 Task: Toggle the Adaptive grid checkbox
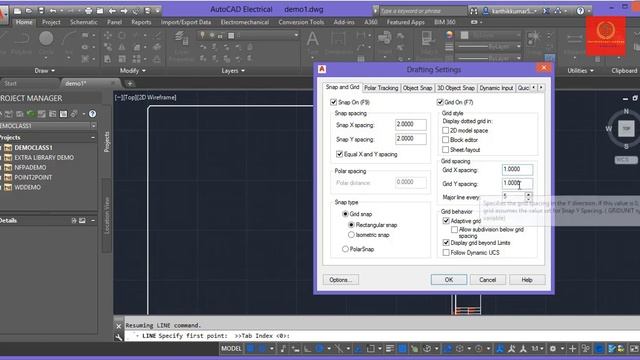coord(446,221)
